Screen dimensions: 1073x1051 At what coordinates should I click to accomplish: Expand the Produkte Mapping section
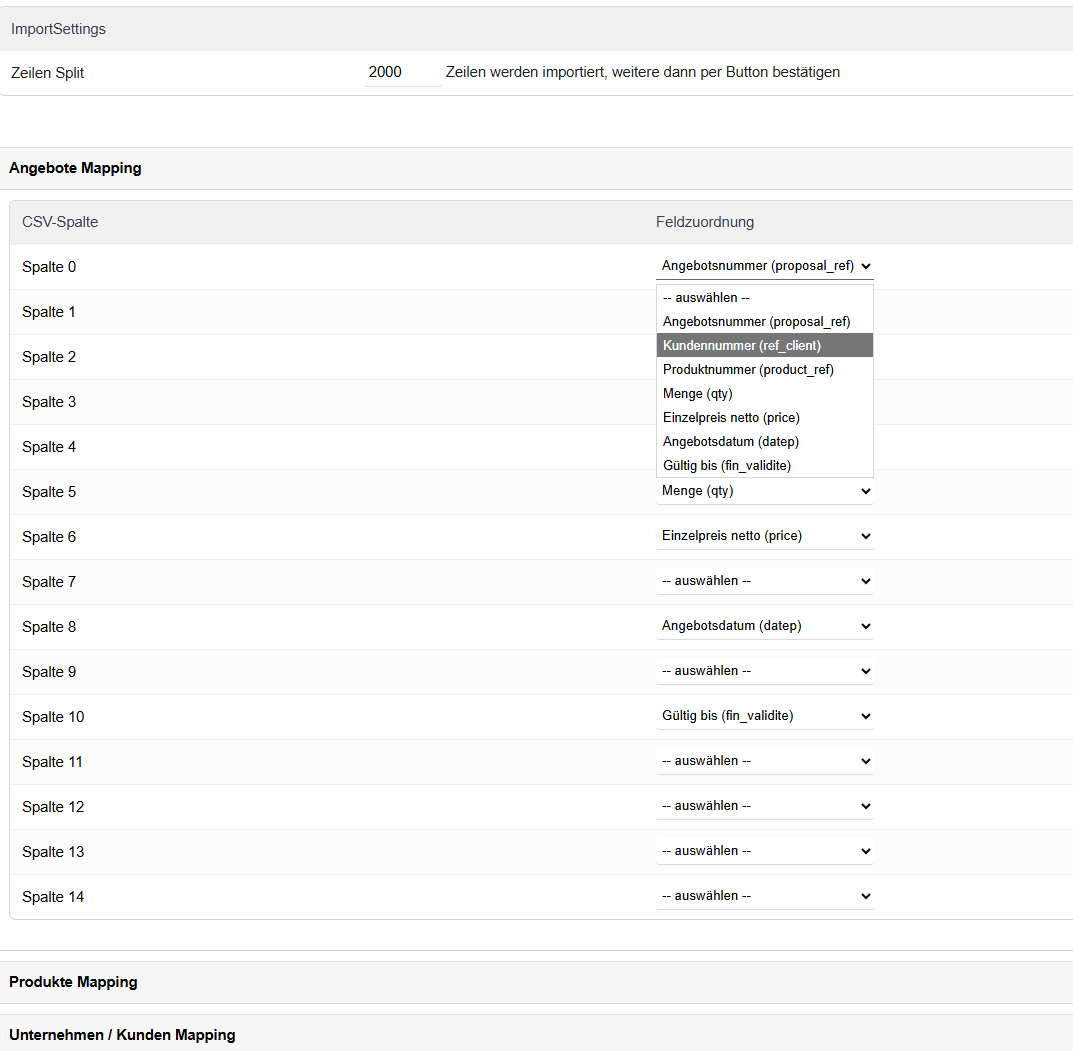(73, 982)
